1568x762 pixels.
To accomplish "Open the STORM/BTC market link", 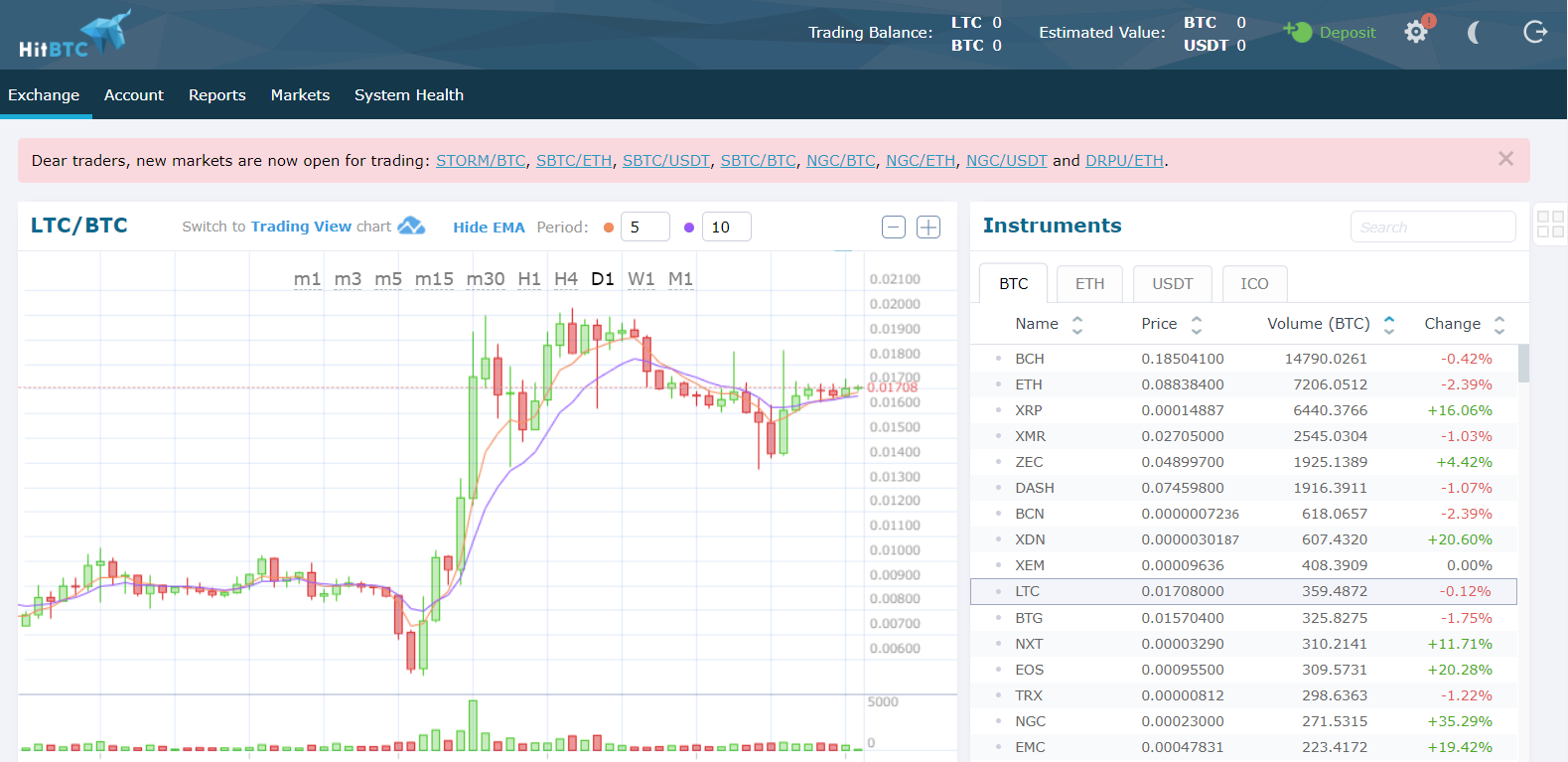I will click(x=481, y=161).
